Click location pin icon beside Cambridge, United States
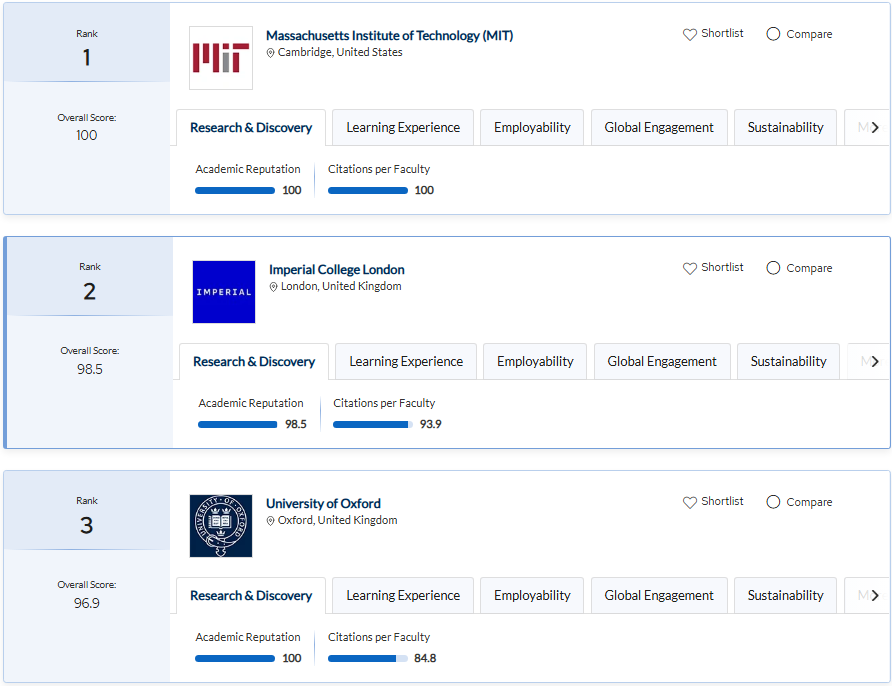 click(271, 53)
